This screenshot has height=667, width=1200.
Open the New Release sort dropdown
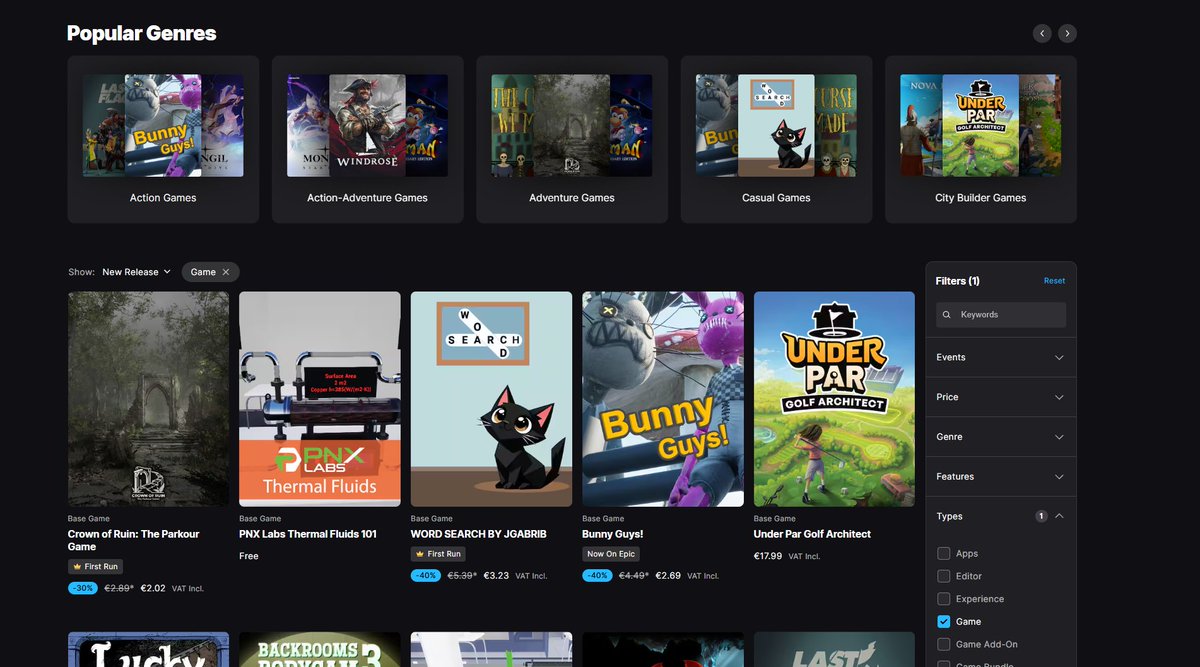137,272
